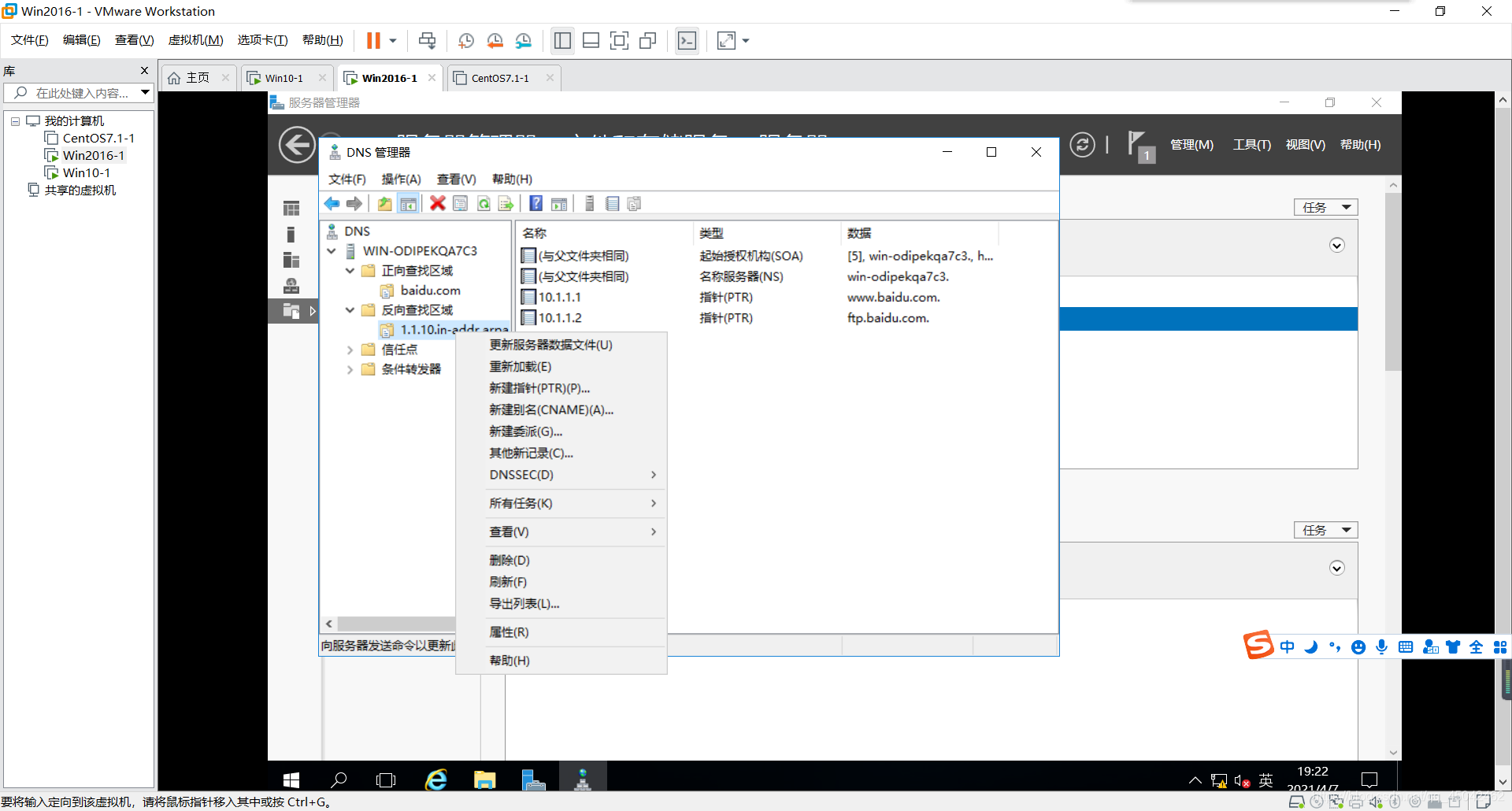The image size is (1512, 811).
Task: Collapse the 正向查找区域 node
Action: coord(350,271)
